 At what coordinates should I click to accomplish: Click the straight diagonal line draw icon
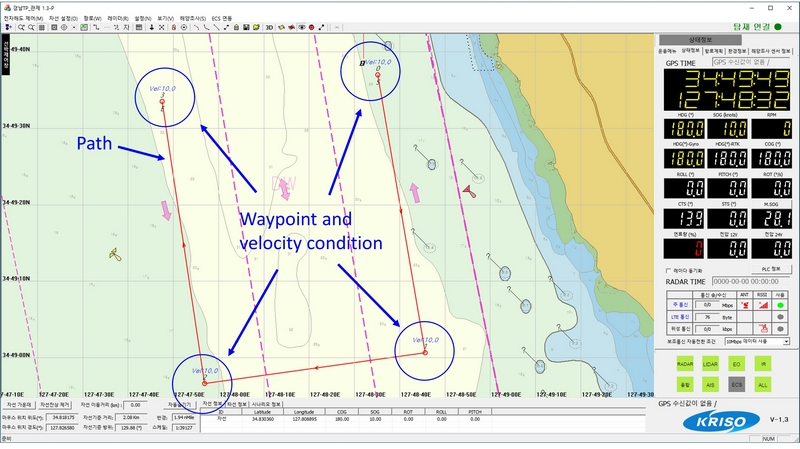(x=216, y=28)
